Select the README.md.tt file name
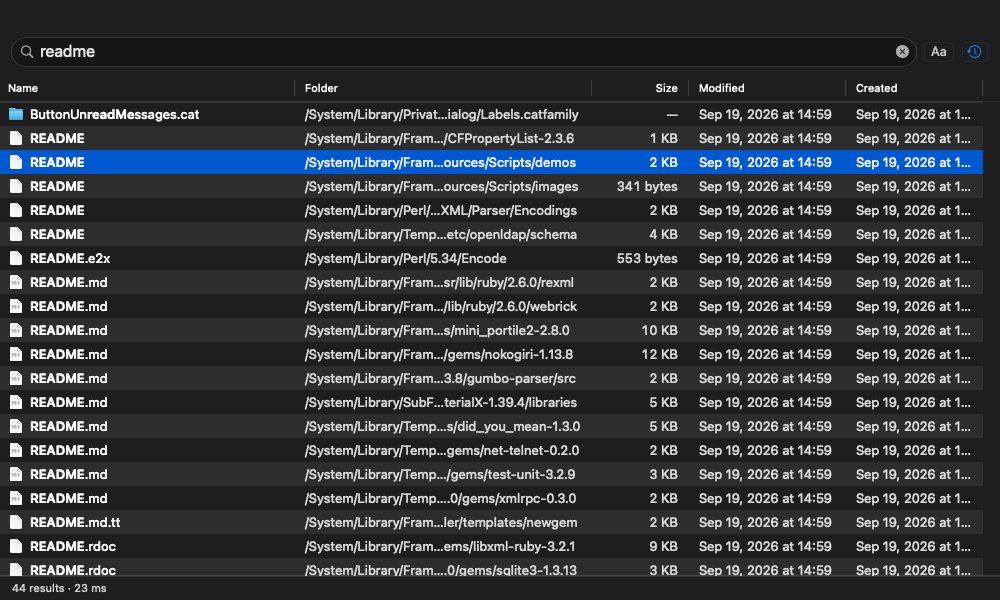The height and width of the screenshot is (600, 1000). pos(75,522)
